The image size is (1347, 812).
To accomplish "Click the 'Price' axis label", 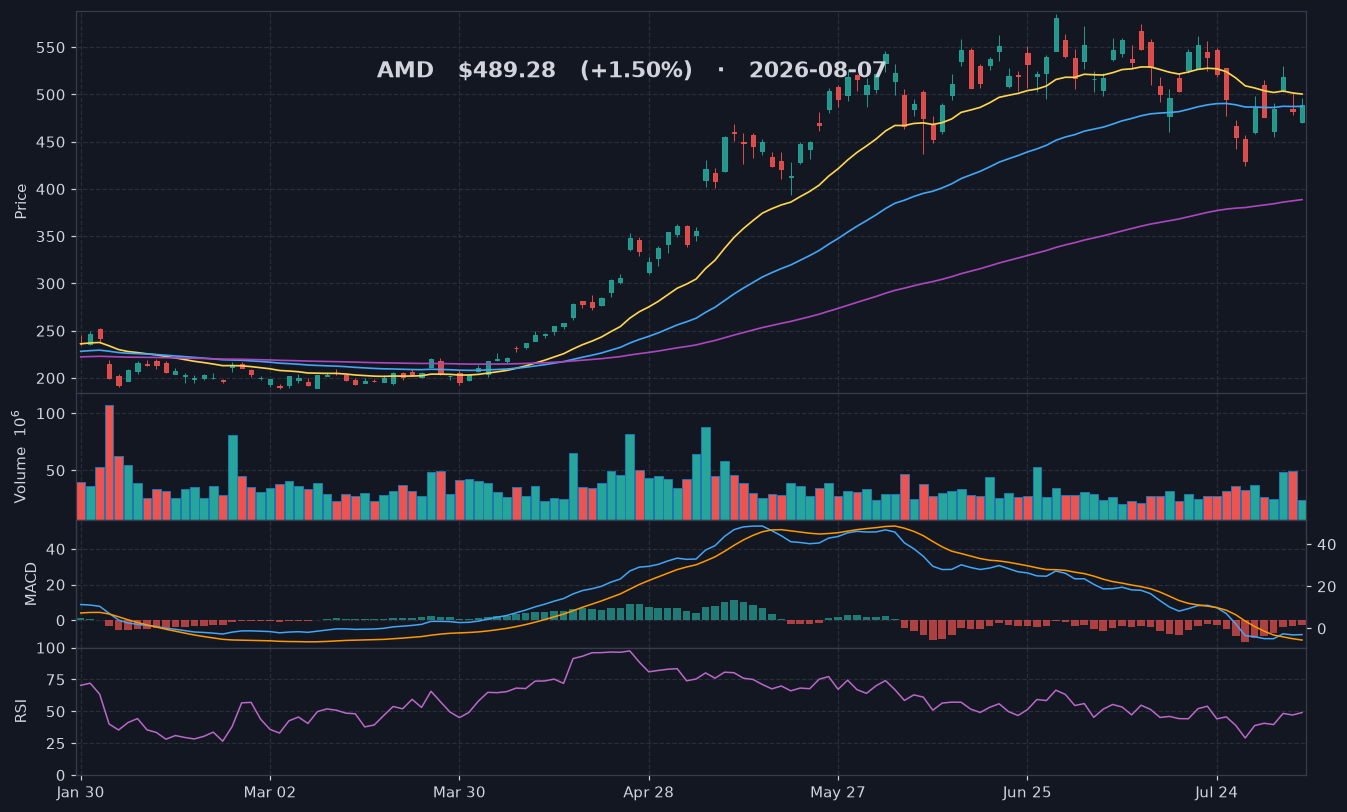I will [x=21, y=202].
